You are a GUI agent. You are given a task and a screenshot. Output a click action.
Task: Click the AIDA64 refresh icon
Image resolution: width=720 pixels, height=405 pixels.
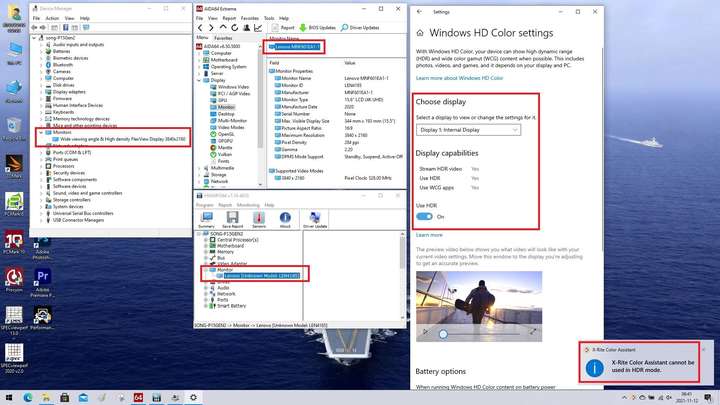(235, 28)
